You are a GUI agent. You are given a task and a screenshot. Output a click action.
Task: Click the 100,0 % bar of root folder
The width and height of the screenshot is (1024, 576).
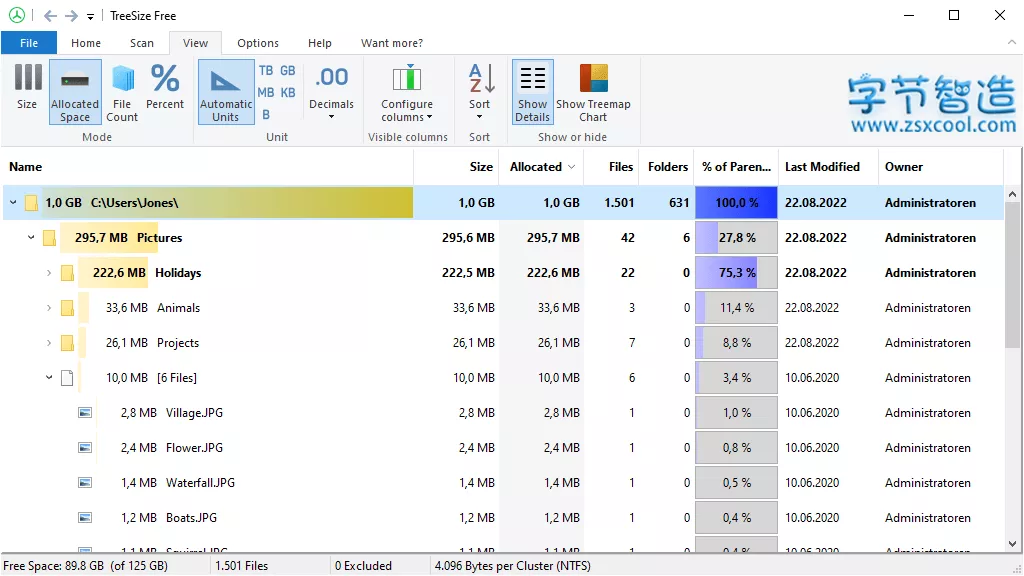737,202
